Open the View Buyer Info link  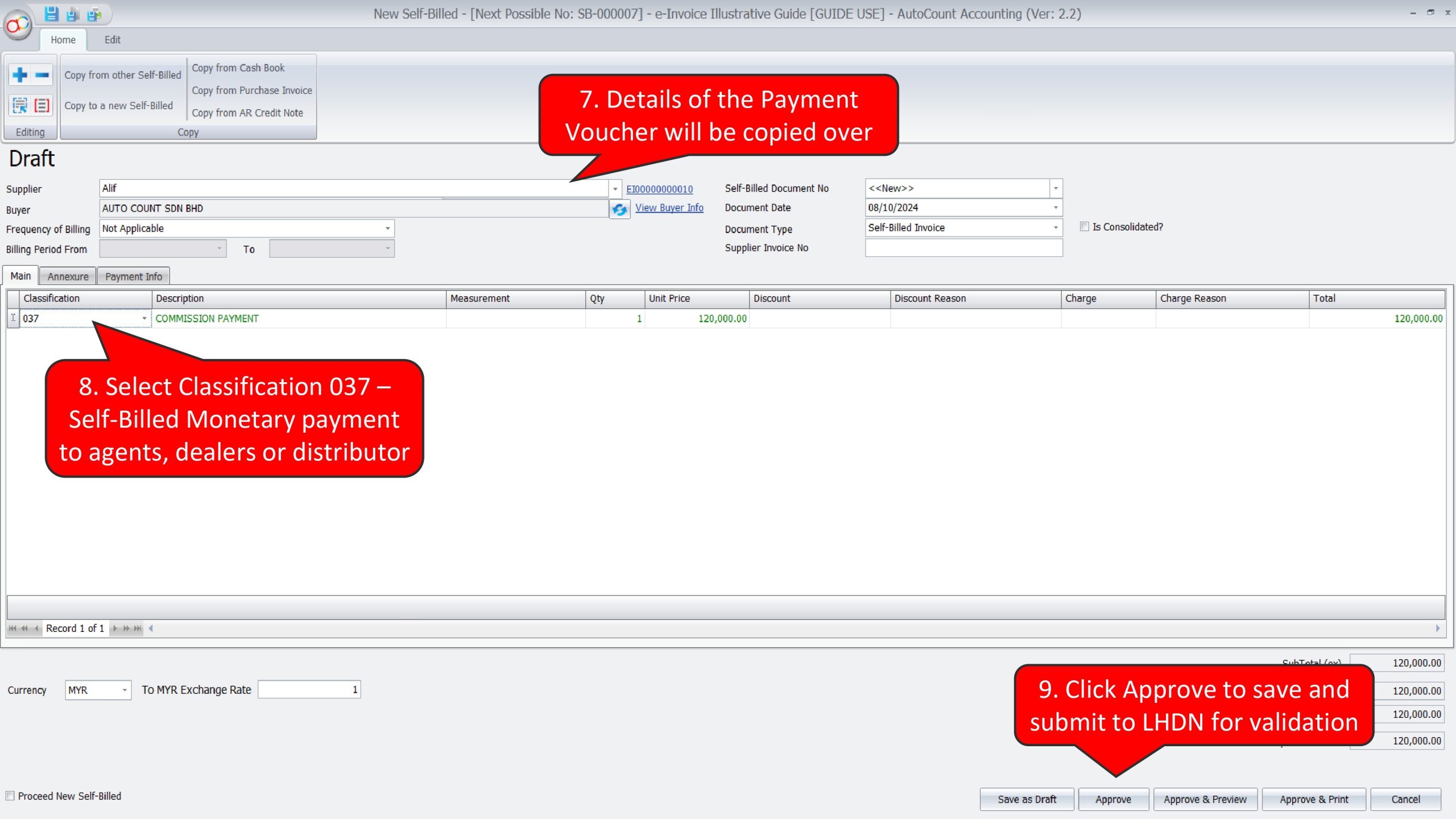[x=669, y=208]
